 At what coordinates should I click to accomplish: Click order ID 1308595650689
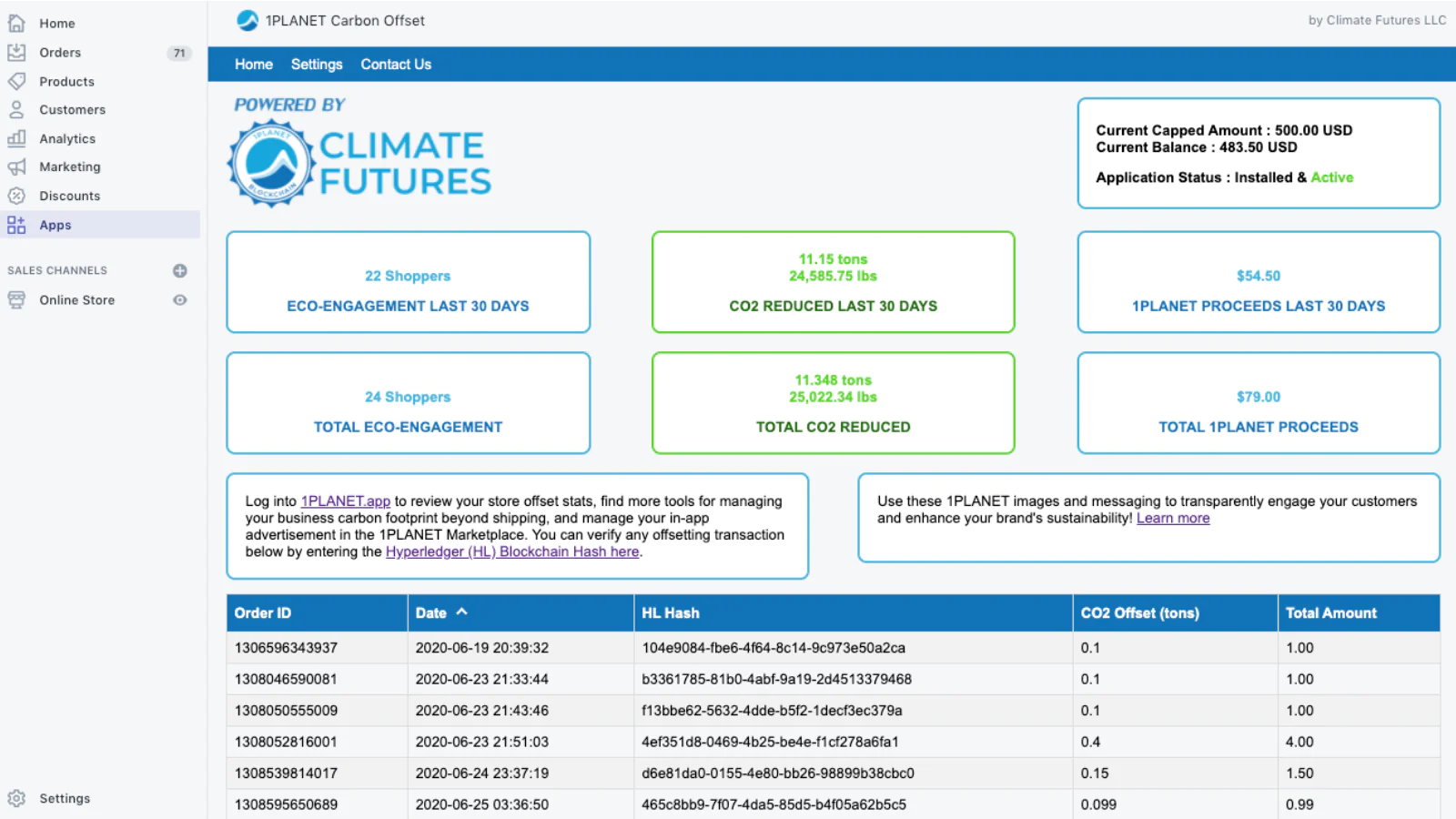[x=286, y=804]
